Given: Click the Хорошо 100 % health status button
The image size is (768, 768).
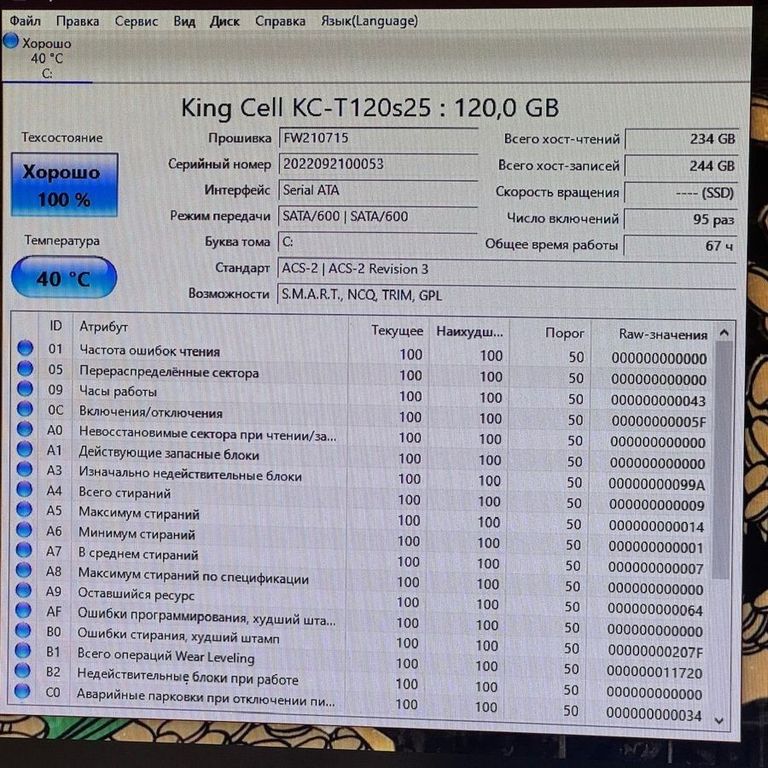Looking at the screenshot, I should (x=64, y=185).
